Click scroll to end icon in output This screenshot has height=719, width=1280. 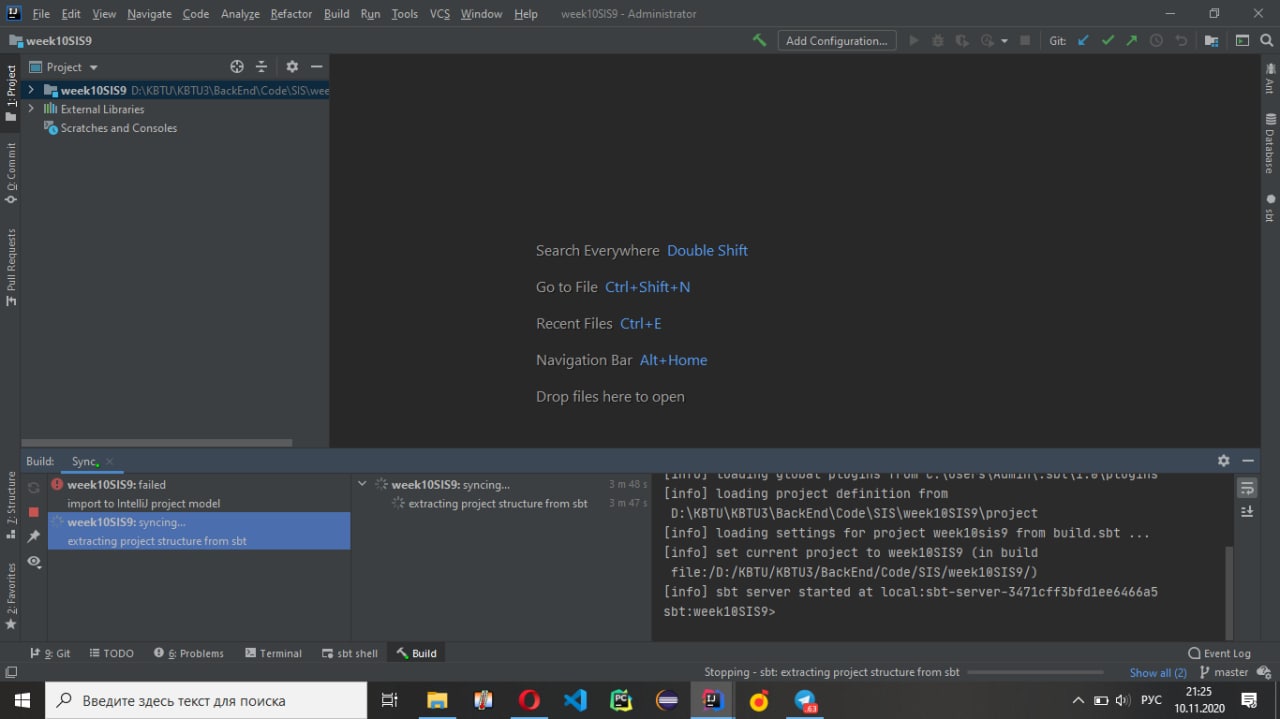point(1247,511)
